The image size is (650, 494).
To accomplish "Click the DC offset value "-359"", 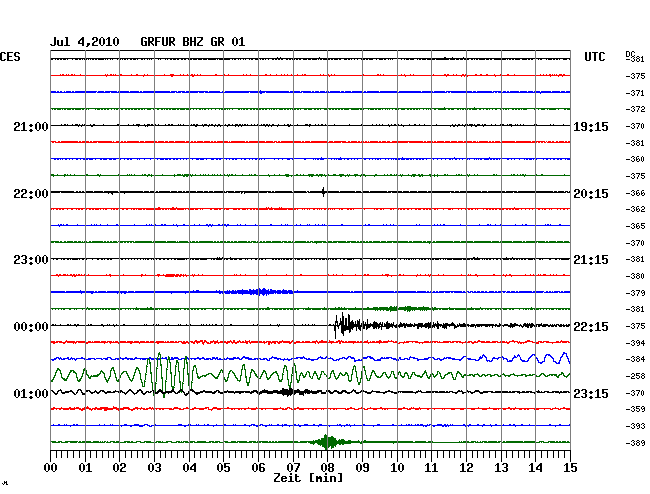I will (x=635, y=409).
